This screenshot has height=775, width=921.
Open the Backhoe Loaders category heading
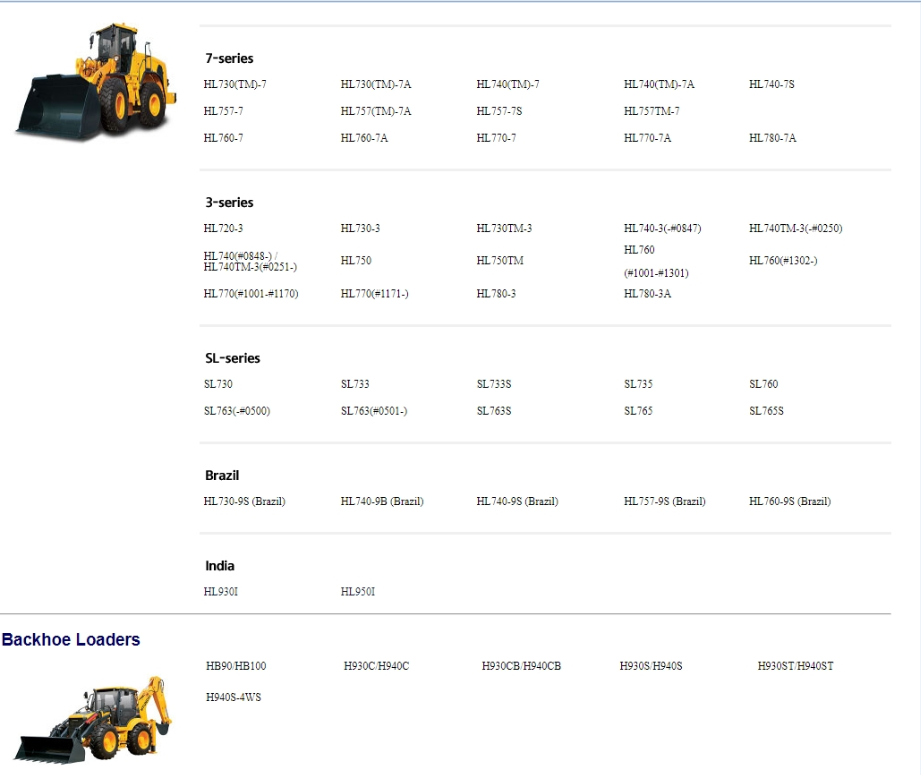point(70,640)
